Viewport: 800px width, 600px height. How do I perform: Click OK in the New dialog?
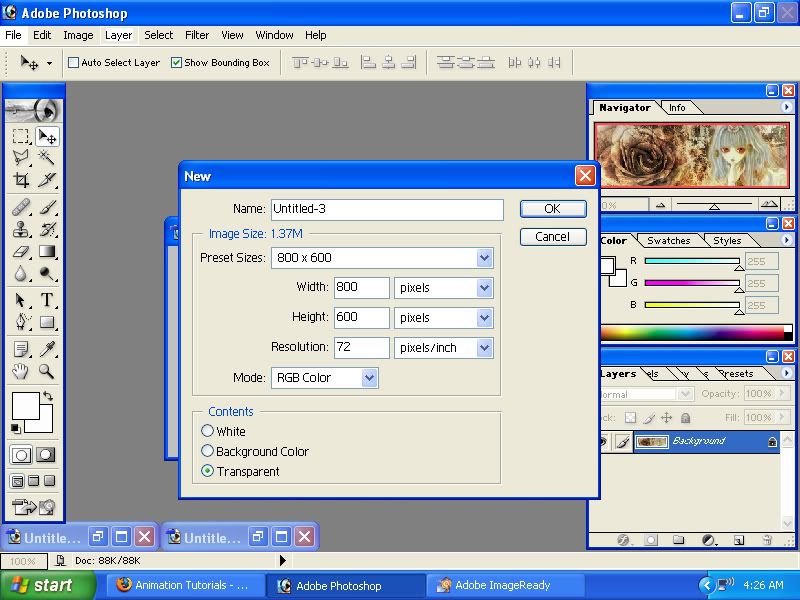click(553, 209)
